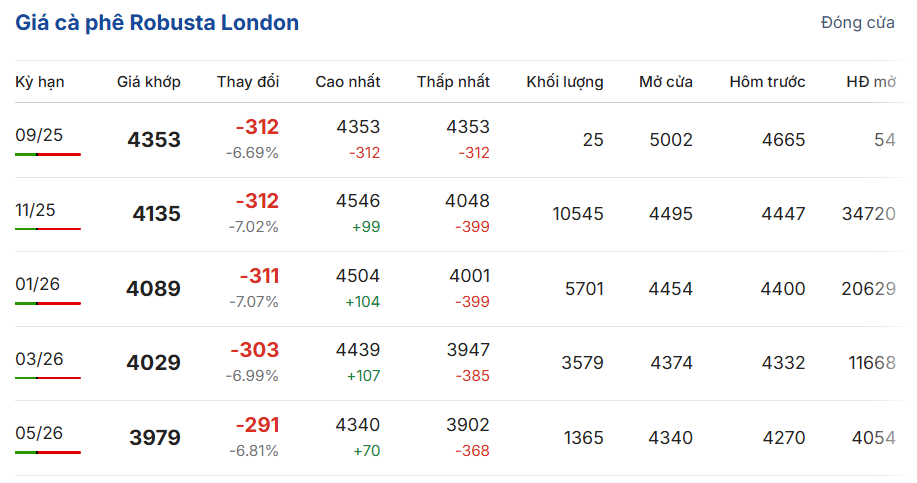The height and width of the screenshot is (483, 917).
Task: Open the 09/25 contract term
Action: tap(39, 135)
